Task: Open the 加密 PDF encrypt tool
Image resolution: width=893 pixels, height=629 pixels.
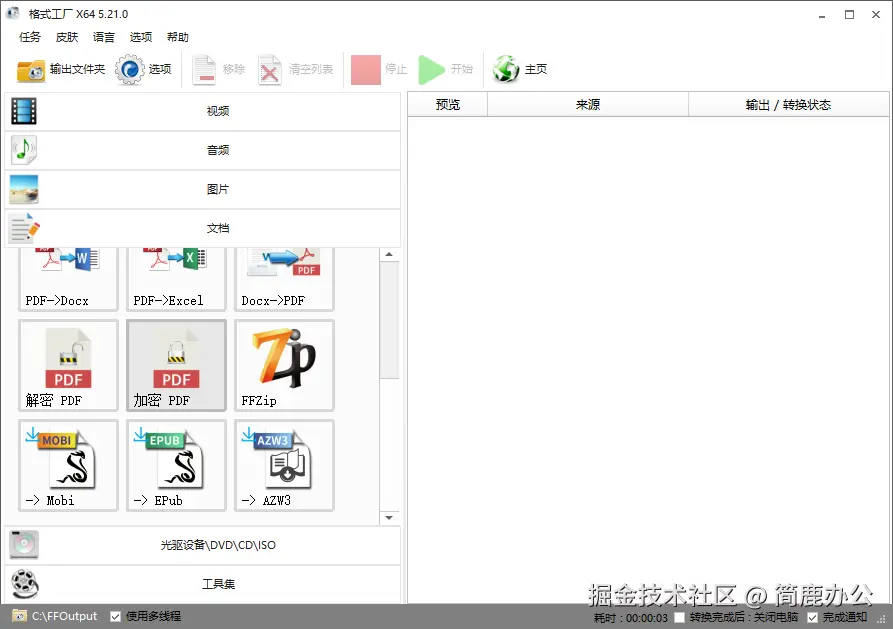Action: click(x=176, y=365)
